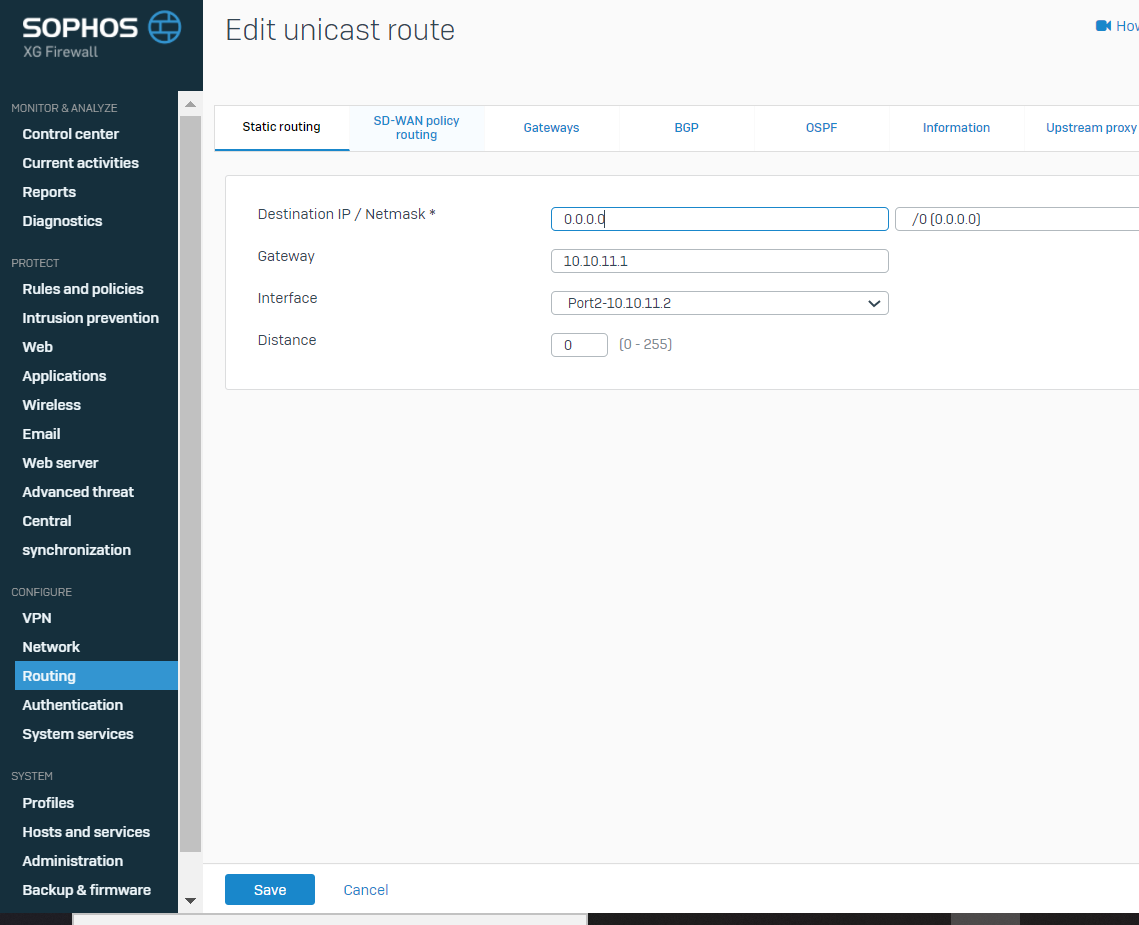The height and width of the screenshot is (925, 1139).
Task: Open Rules and policies section
Action: click(x=83, y=288)
